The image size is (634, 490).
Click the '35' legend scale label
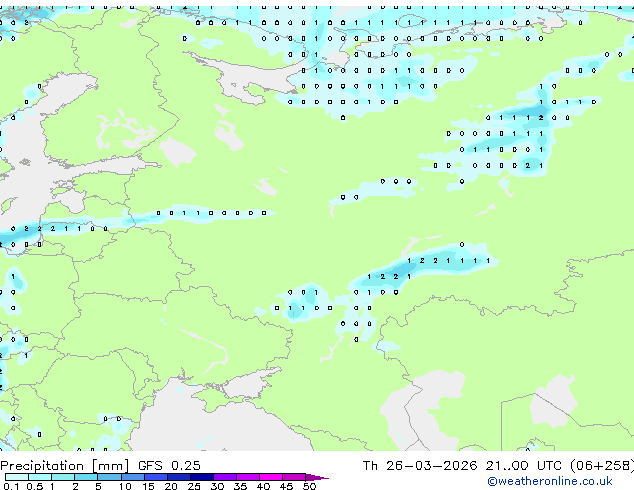[x=240, y=486]
